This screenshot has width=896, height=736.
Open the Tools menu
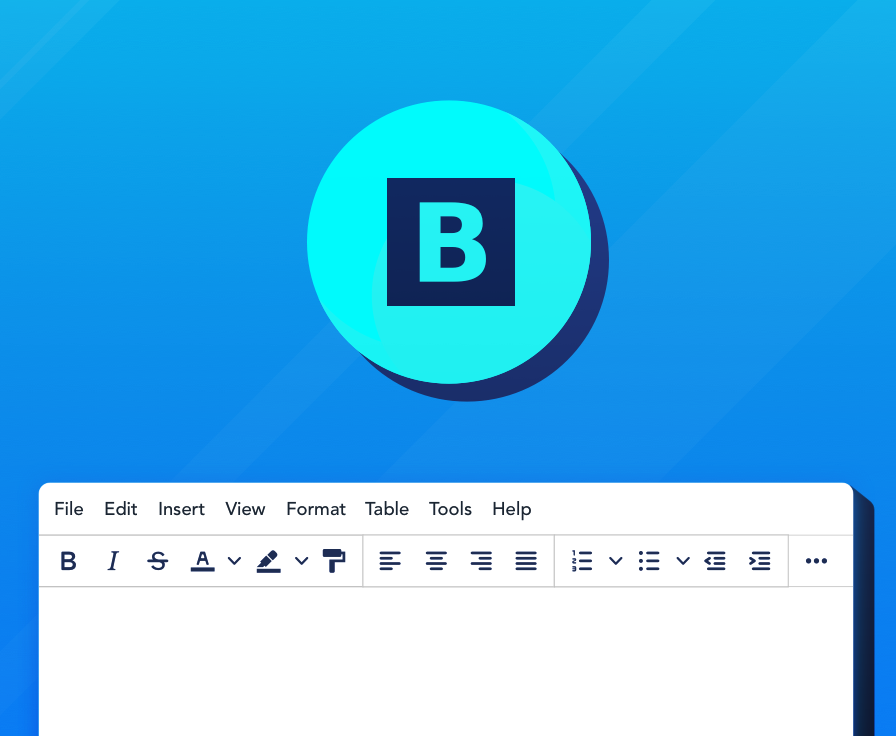(x=450, y=509)
